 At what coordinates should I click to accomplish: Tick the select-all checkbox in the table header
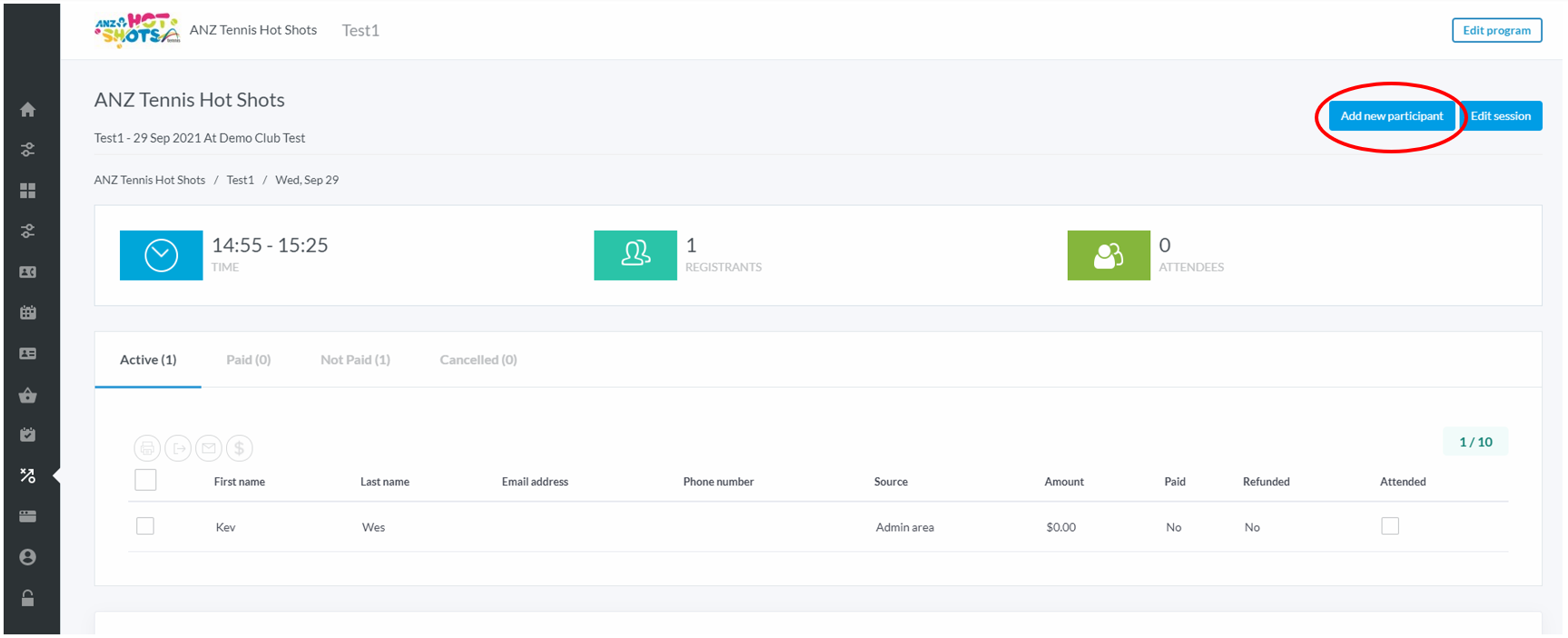(145, 480)
